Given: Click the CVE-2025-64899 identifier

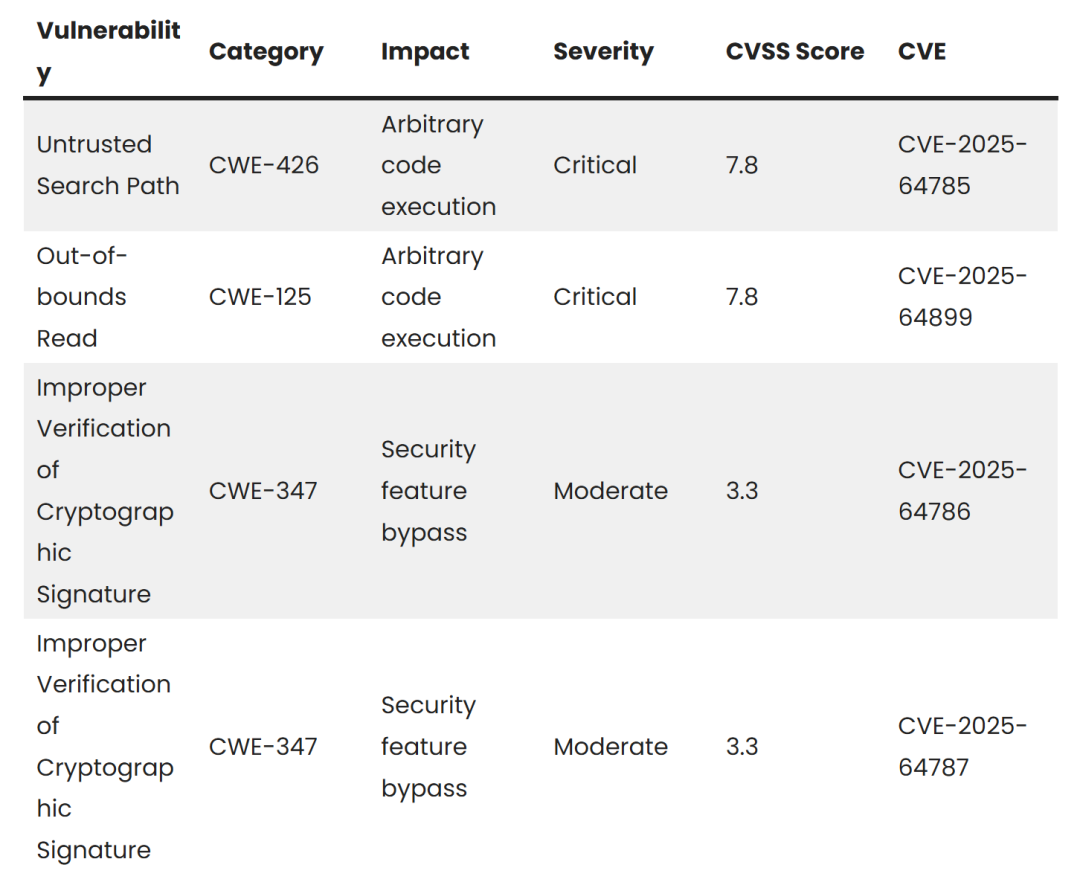Looking at the screenshot, I should [x=962, y=297].
